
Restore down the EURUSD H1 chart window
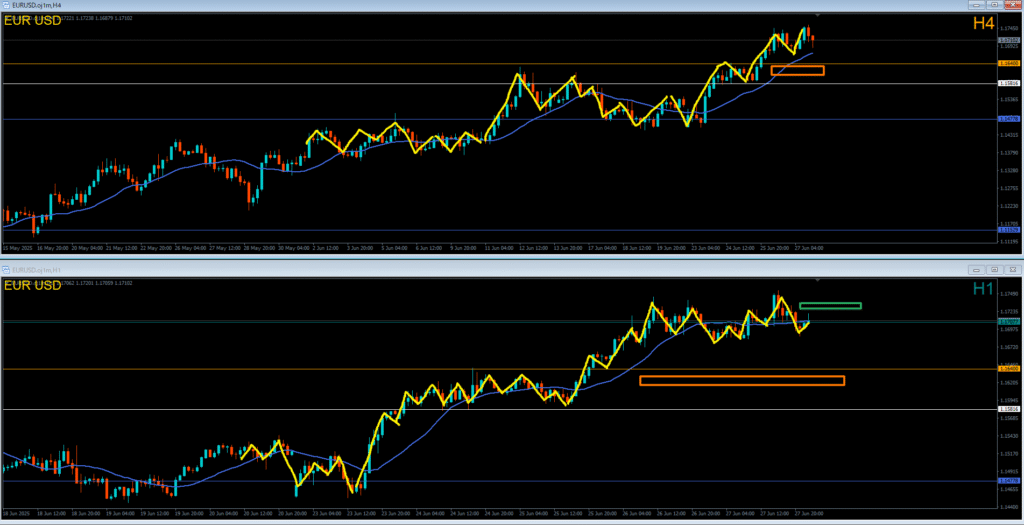coord(995,269)
